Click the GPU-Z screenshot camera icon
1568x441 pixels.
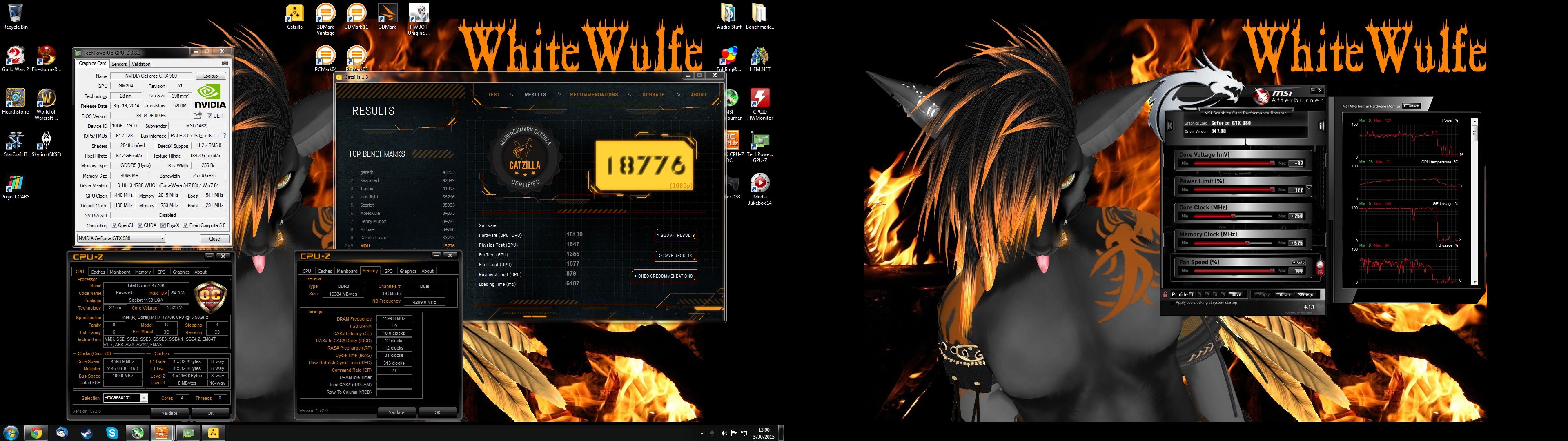225,63
